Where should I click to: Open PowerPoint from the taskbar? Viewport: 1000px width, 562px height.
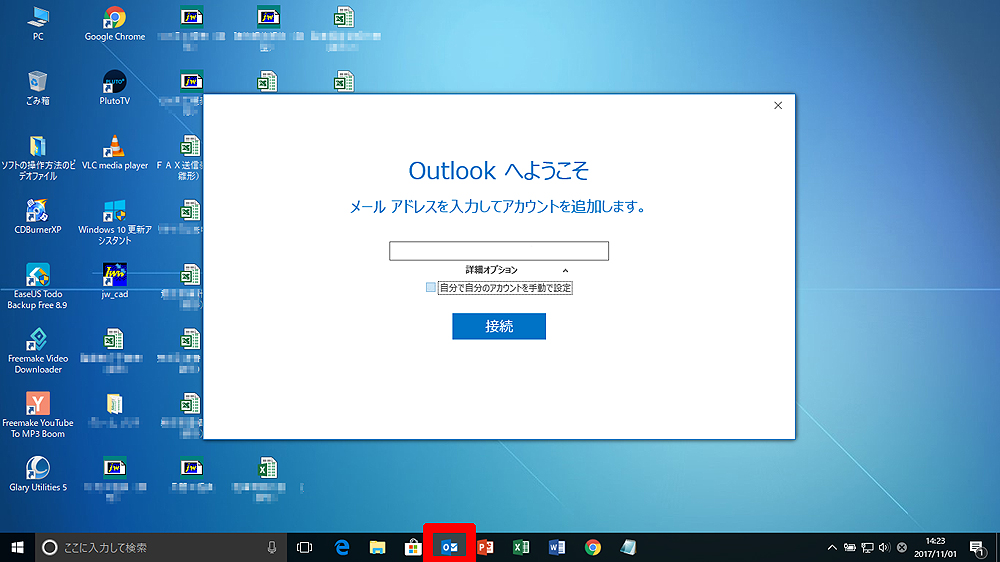(x=486, y=547)
